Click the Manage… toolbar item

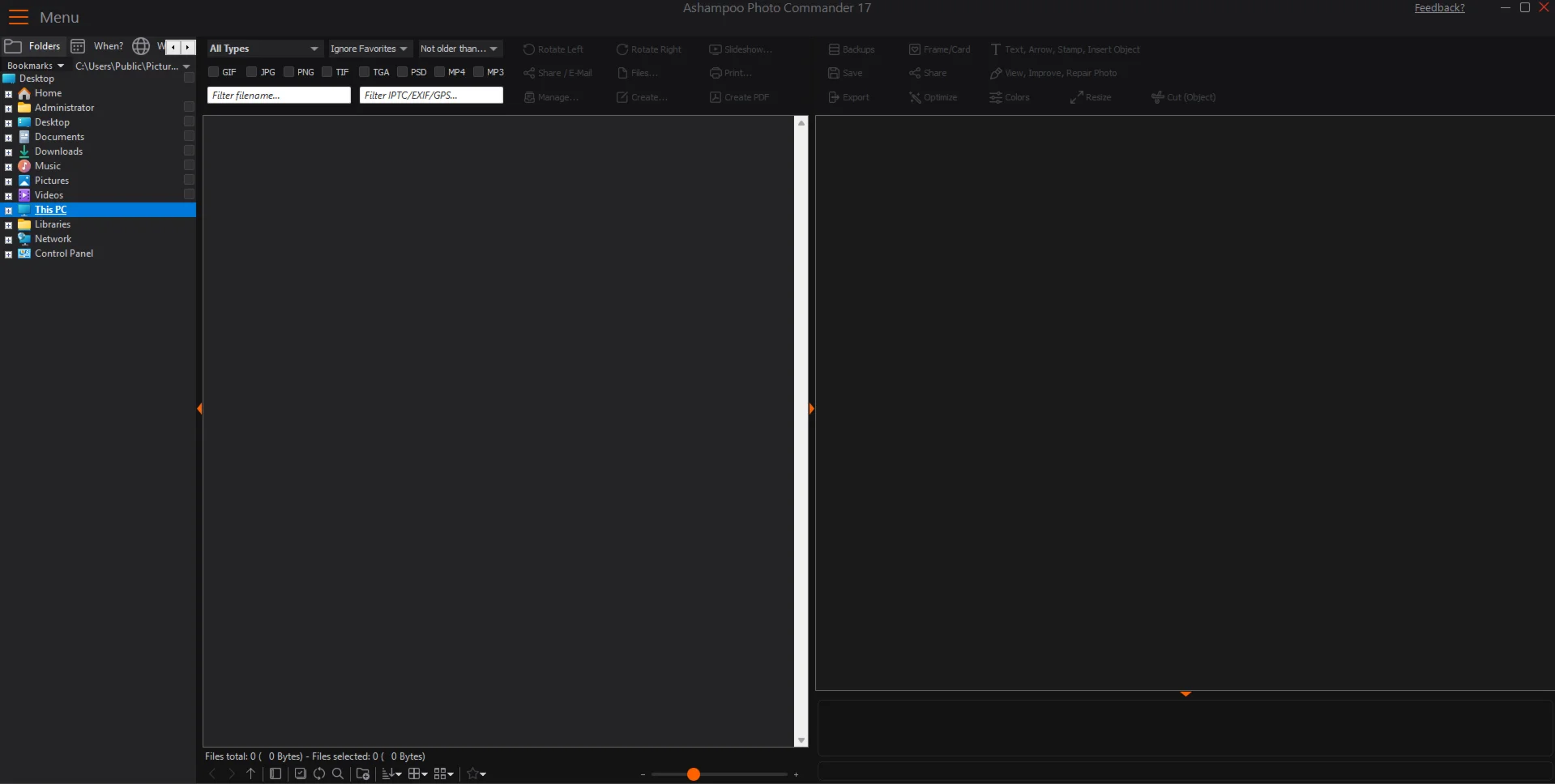click(x=551, y=97)
